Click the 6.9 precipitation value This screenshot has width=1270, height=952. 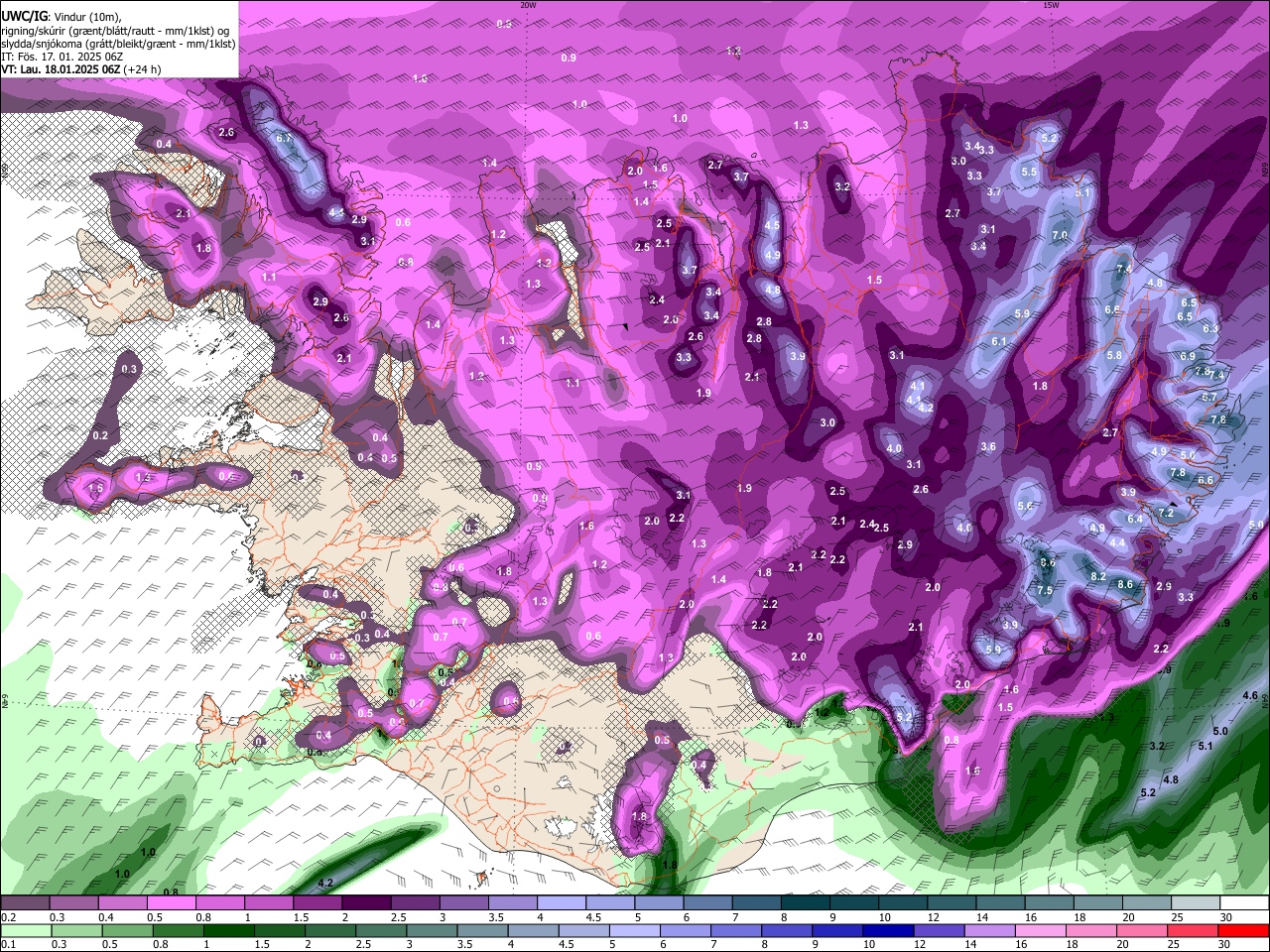click(x=1188, y=356)
